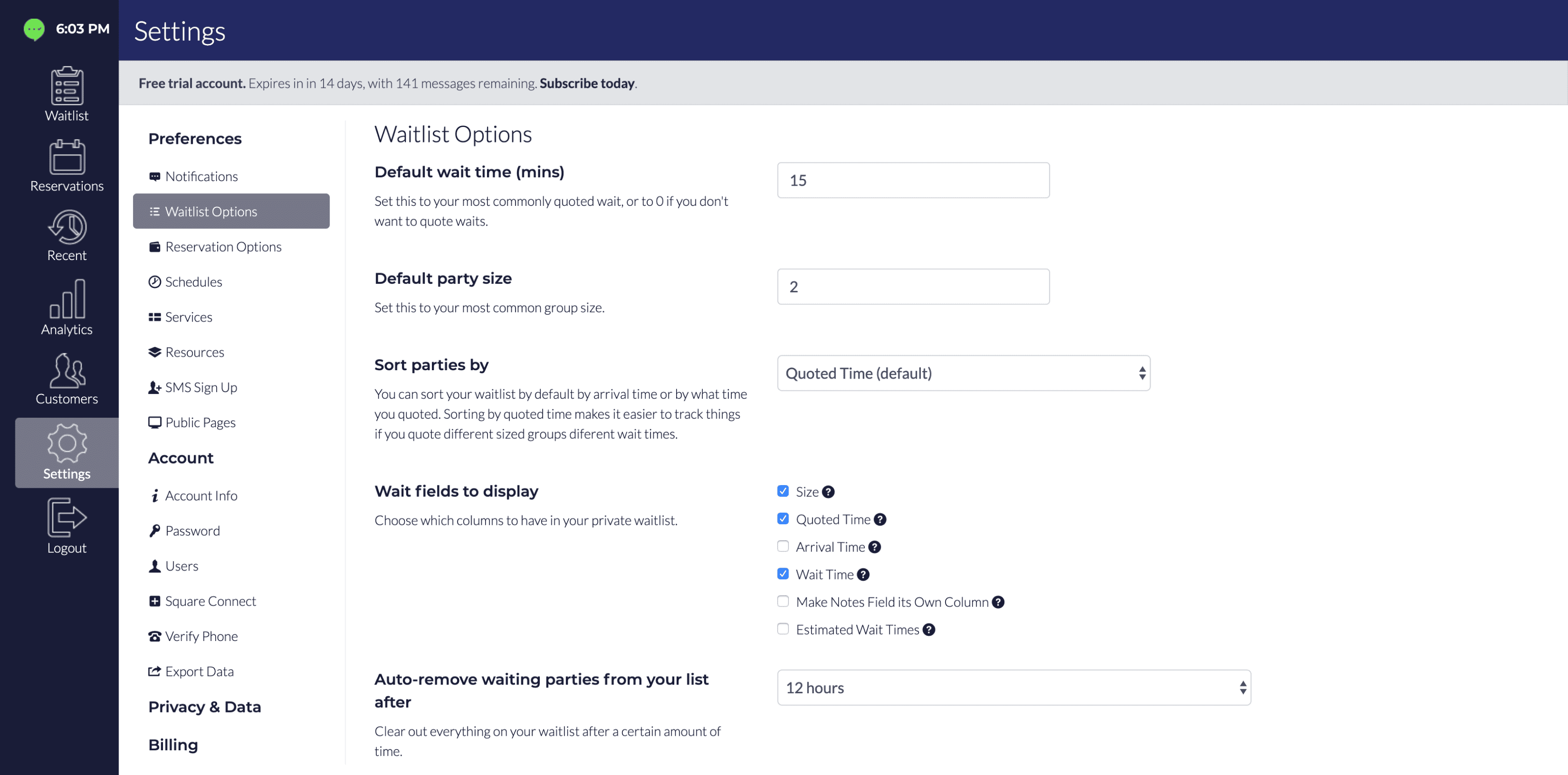Open the Reservations calendar icon
Image resolution: width=1568 pixels, height=775 pixels.
(67, 157)
